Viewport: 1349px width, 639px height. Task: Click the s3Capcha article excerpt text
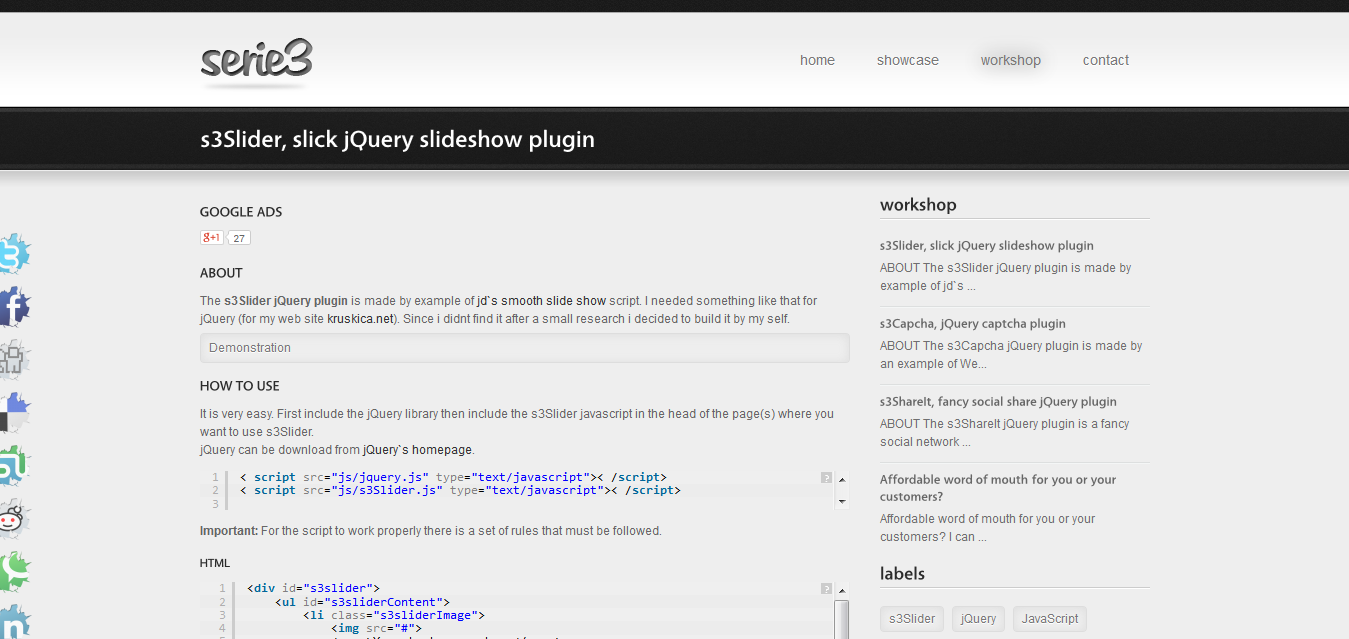[x=1011, y=355]
